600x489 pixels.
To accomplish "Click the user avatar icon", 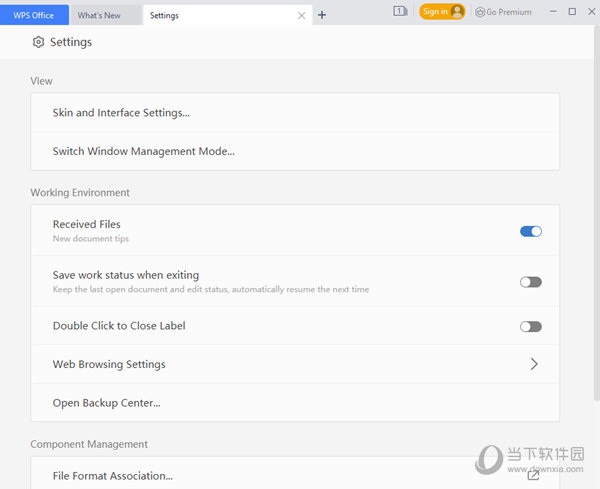I will pyautogui.click(x=457, y=12).
